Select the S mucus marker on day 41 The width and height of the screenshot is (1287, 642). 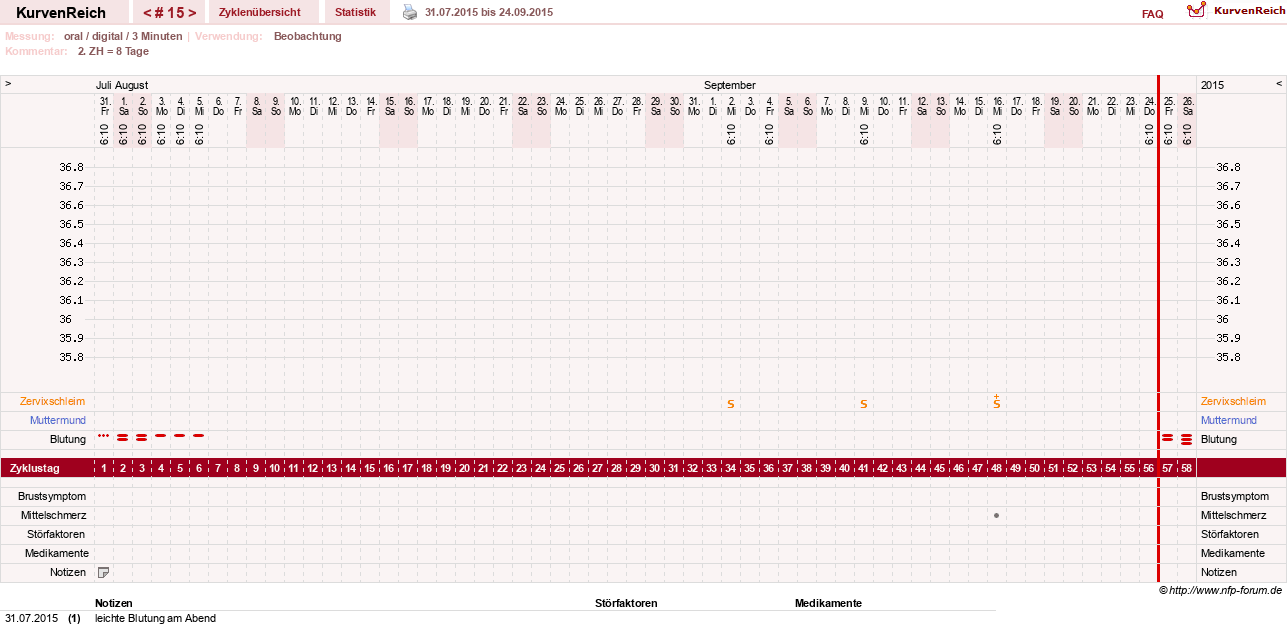point(864,404)
